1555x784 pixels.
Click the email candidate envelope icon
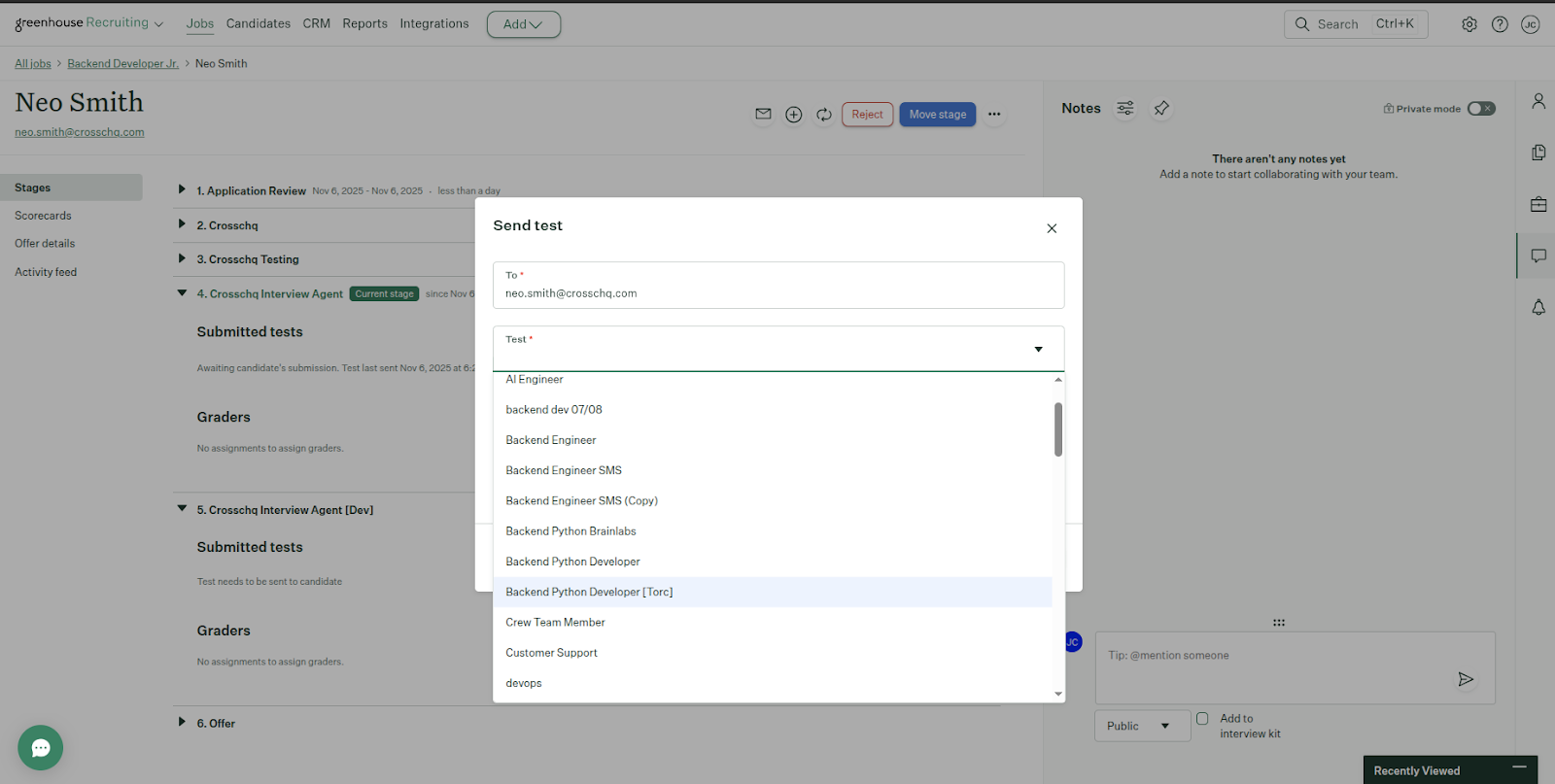click(763, 115)
